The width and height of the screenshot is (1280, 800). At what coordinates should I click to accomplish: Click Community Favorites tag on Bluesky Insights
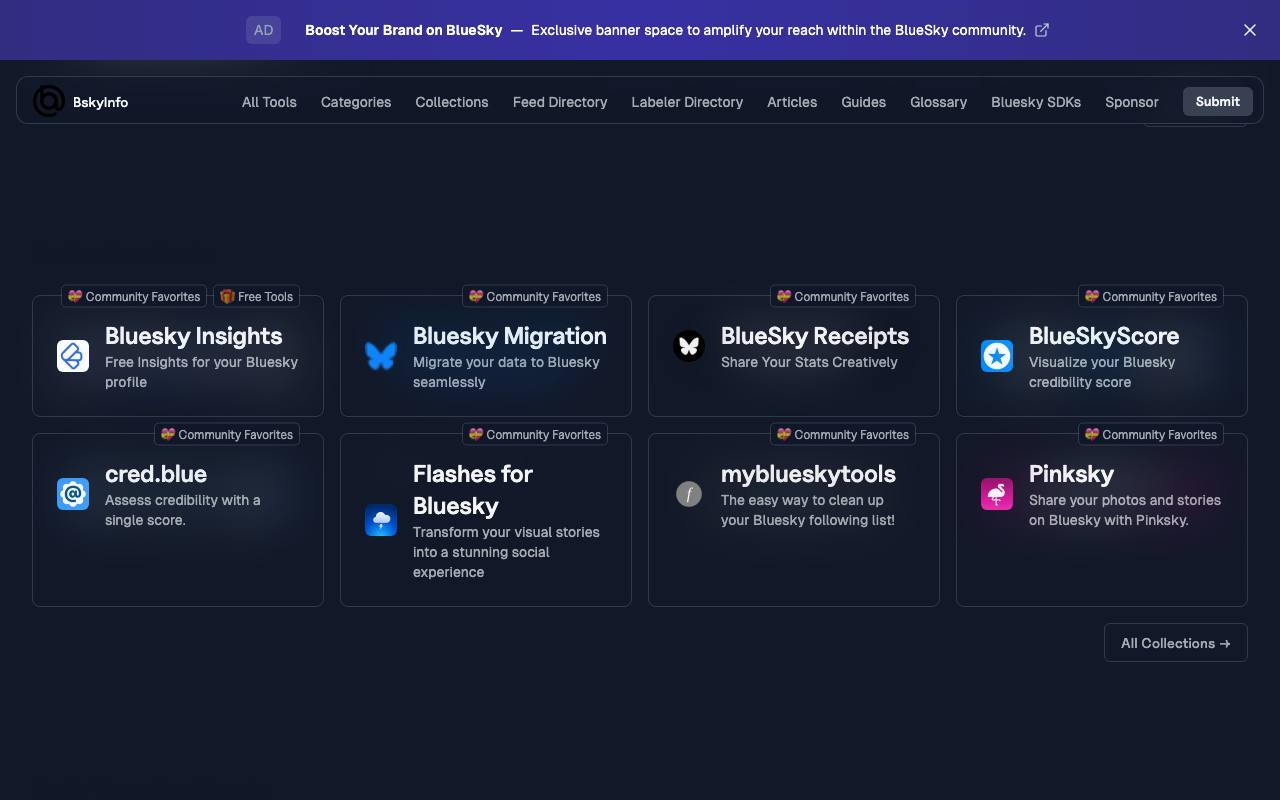[x=134, y=296]
